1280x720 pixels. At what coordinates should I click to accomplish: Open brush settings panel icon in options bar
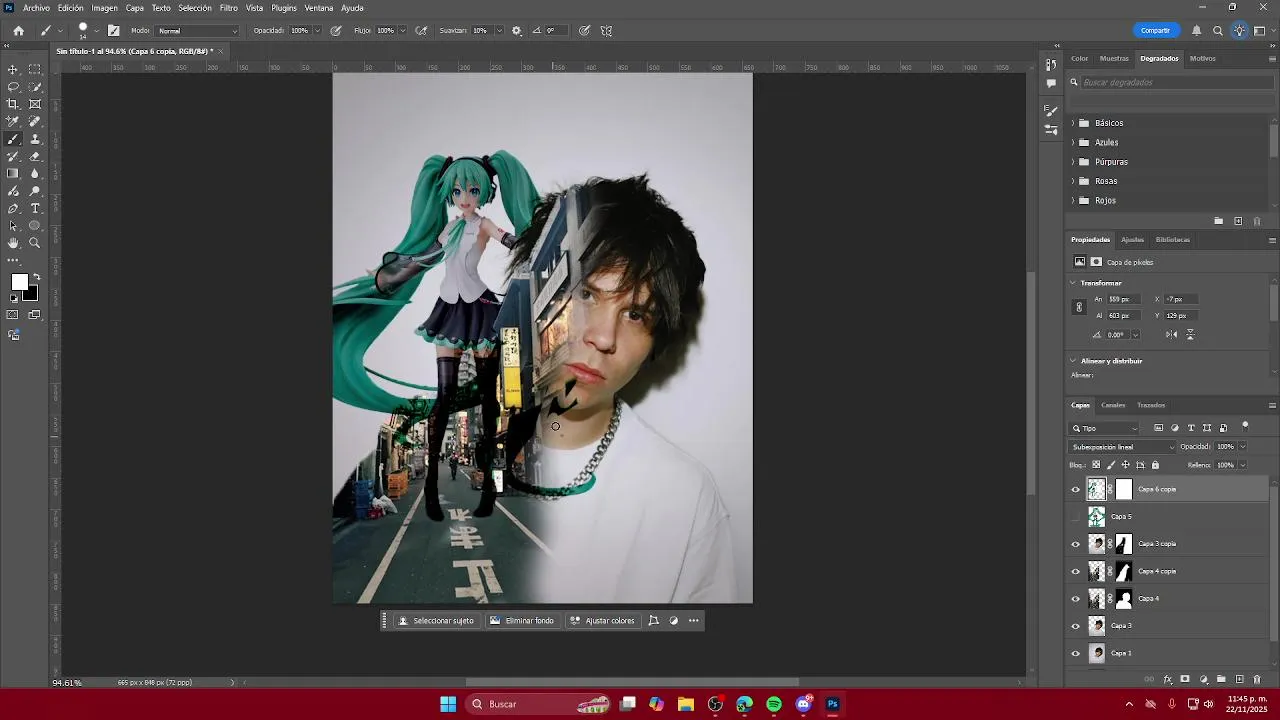coord(113,30)
